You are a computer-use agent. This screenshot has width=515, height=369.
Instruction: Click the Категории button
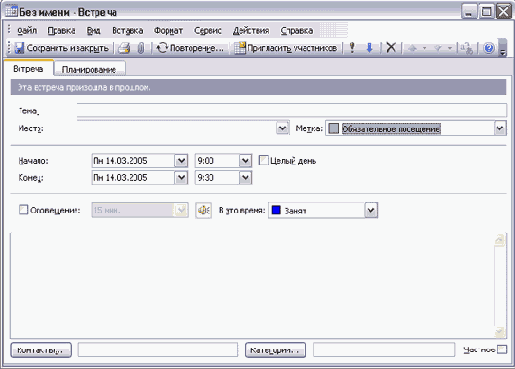(x=275, y=350)
